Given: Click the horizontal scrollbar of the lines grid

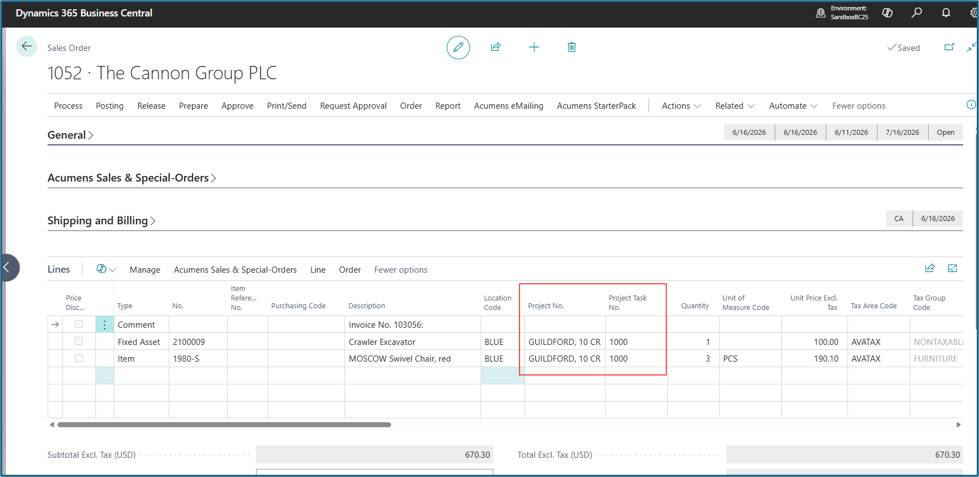Looking at the screenshot, I should point(224,425).
